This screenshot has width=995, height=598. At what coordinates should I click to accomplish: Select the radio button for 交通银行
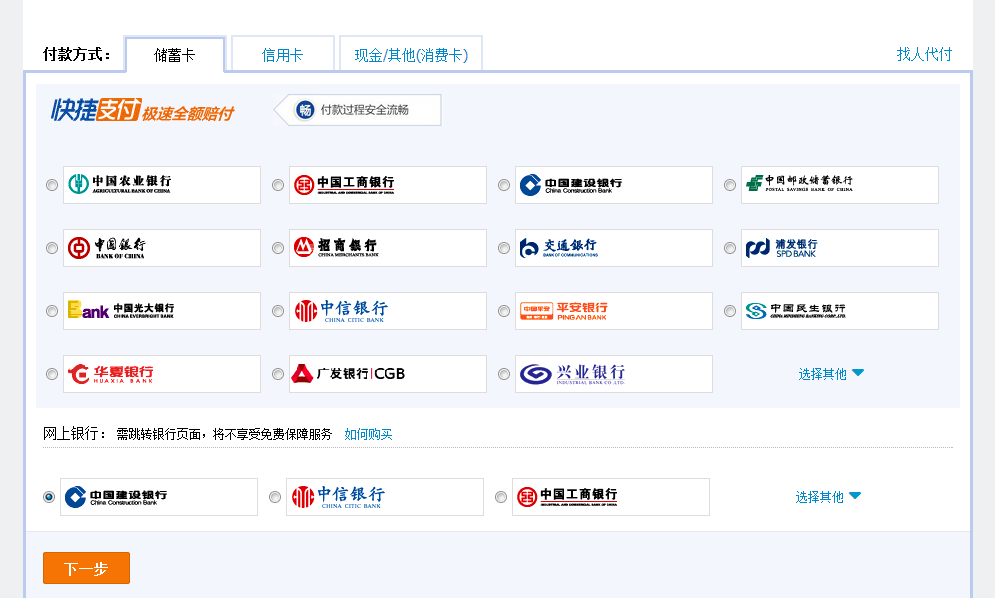[x=504, y=248]
